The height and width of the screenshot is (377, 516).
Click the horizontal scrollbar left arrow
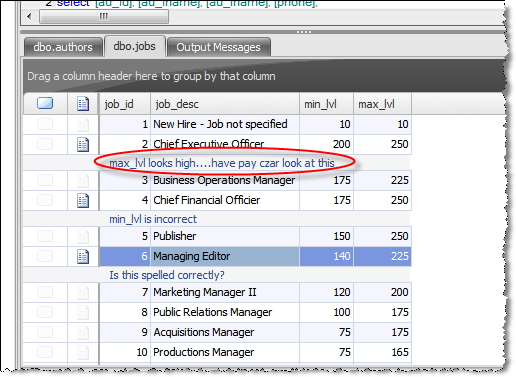pos(29,16)
